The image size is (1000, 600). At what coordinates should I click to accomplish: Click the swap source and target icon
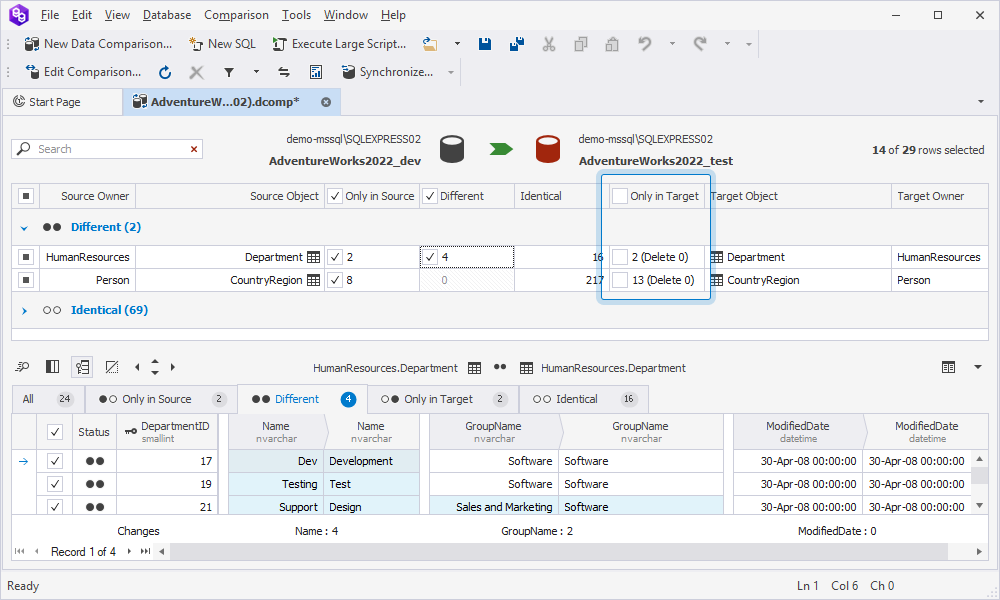(284, 72)
